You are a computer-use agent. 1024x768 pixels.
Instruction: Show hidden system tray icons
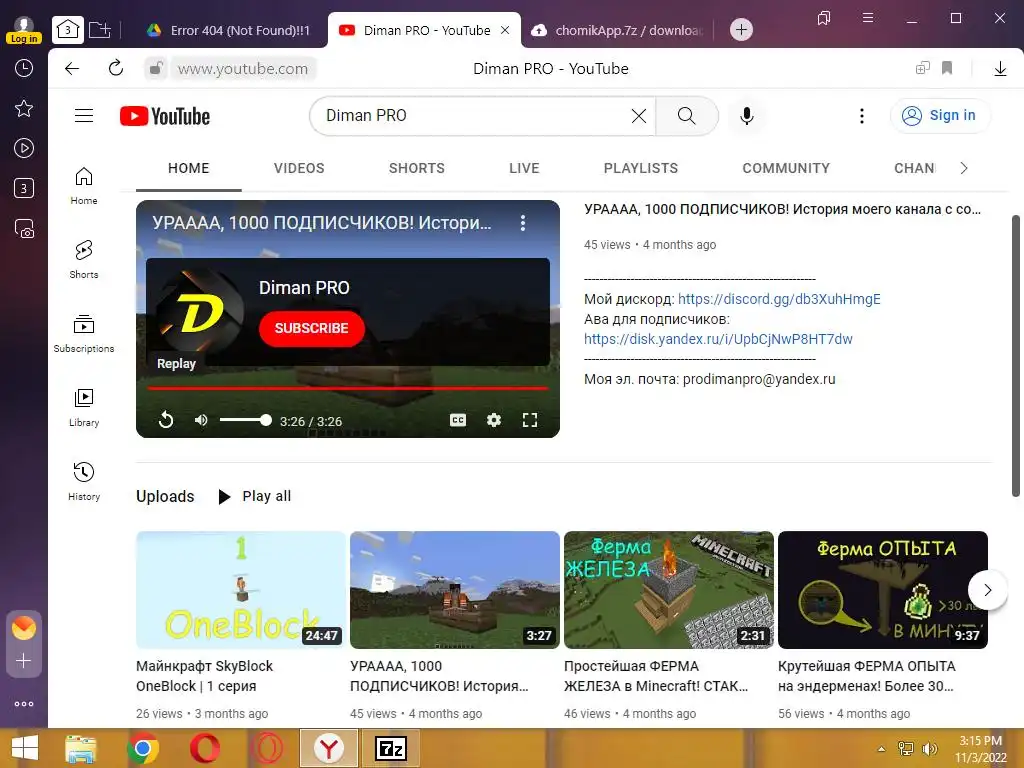click(x=881, y=749)
